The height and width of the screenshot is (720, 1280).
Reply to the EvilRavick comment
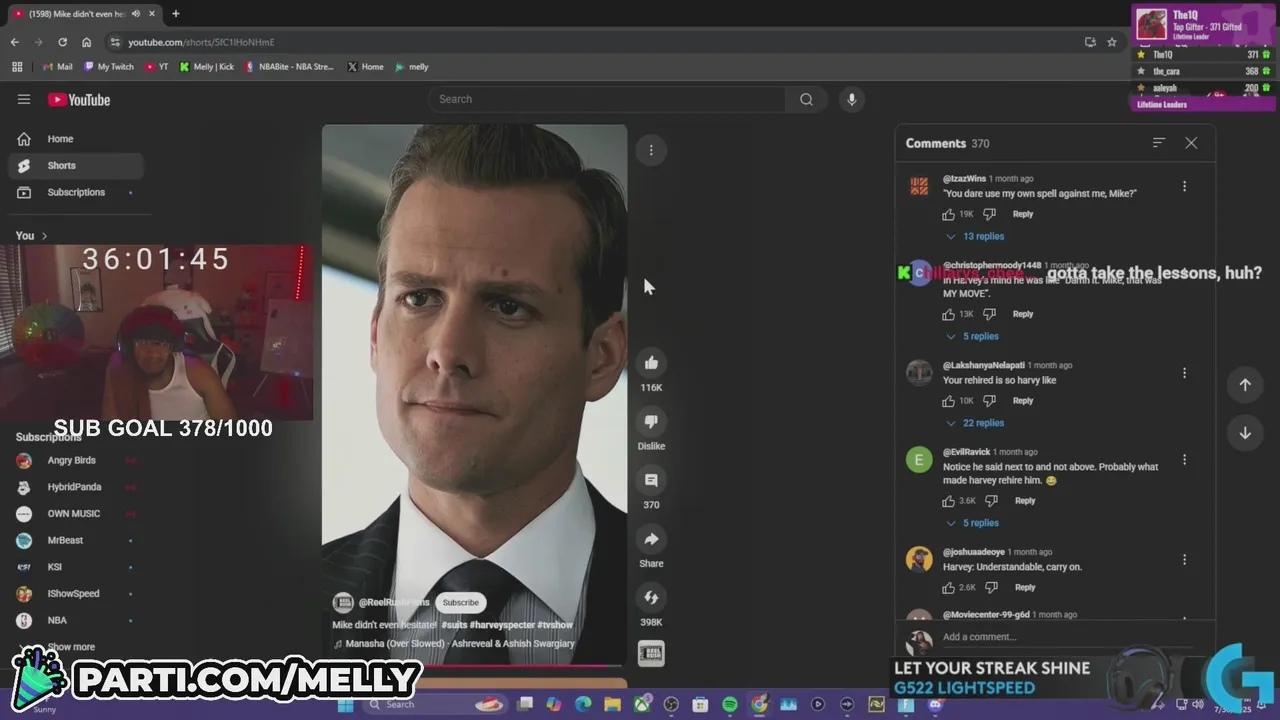point(1025,501)
